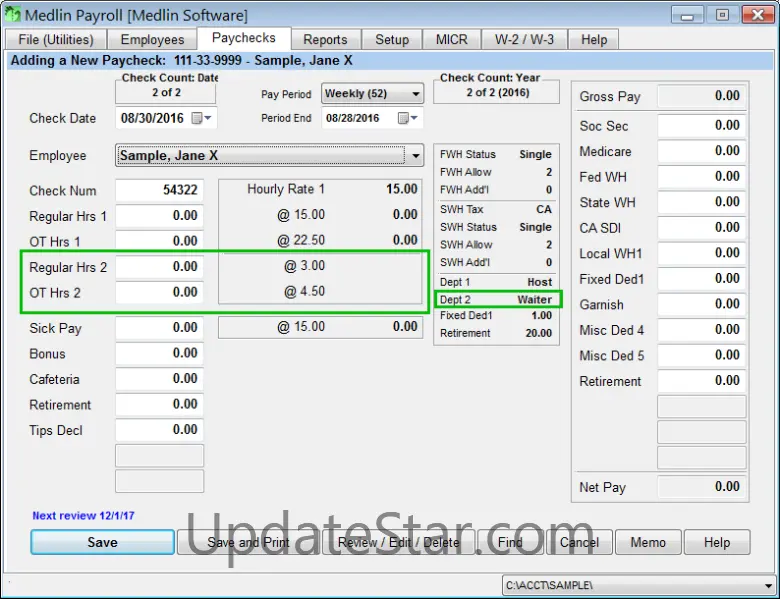Expand the Pay Period Weekly dropdown

tap(415, 94)
